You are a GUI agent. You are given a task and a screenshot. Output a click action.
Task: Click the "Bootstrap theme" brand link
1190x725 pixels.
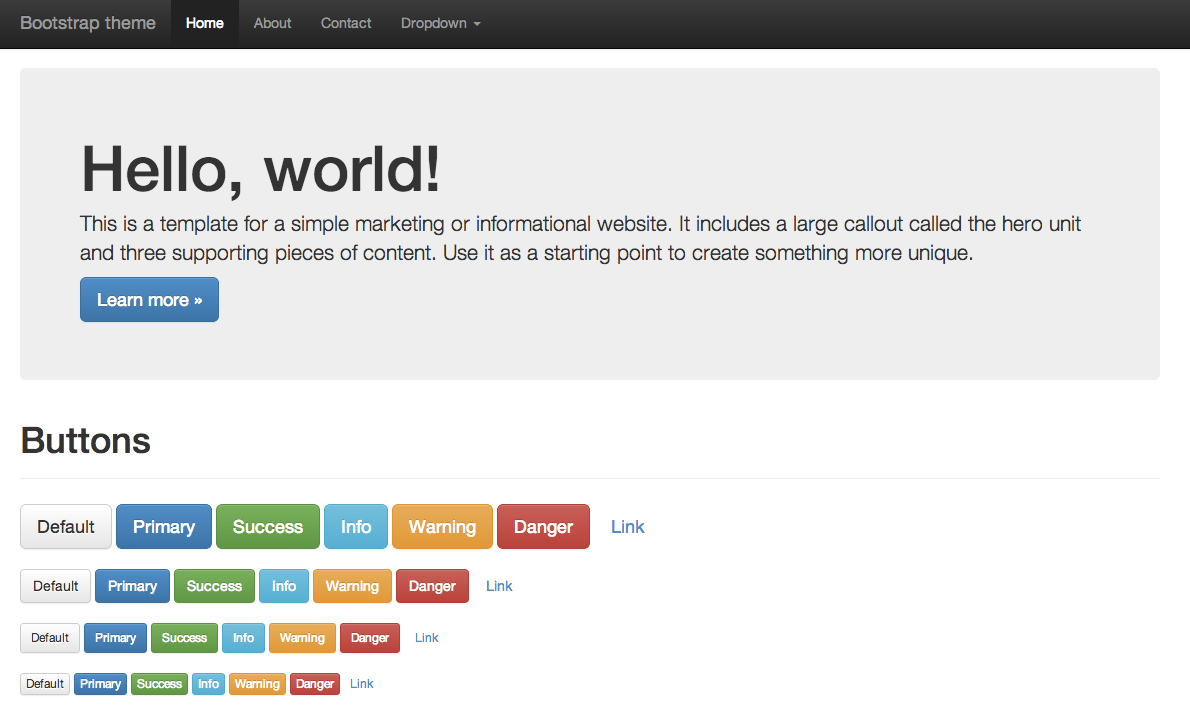click(x=87, y=23)
